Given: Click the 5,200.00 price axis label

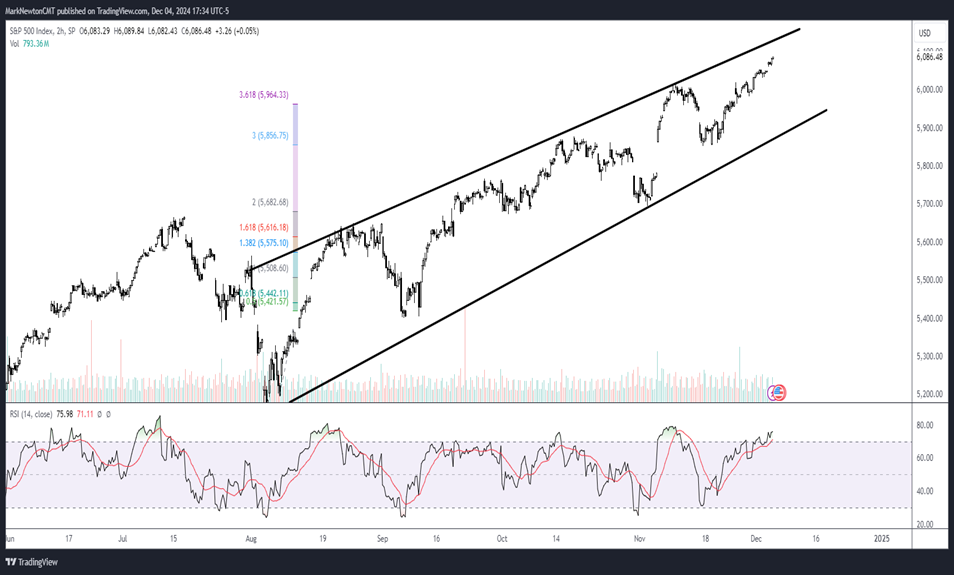Looking at the screenshot, I should point(930,394).
